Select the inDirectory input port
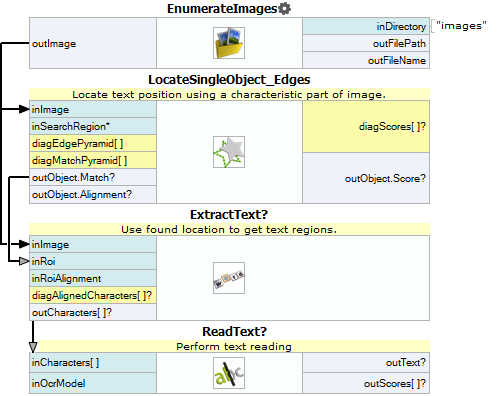 366,26
